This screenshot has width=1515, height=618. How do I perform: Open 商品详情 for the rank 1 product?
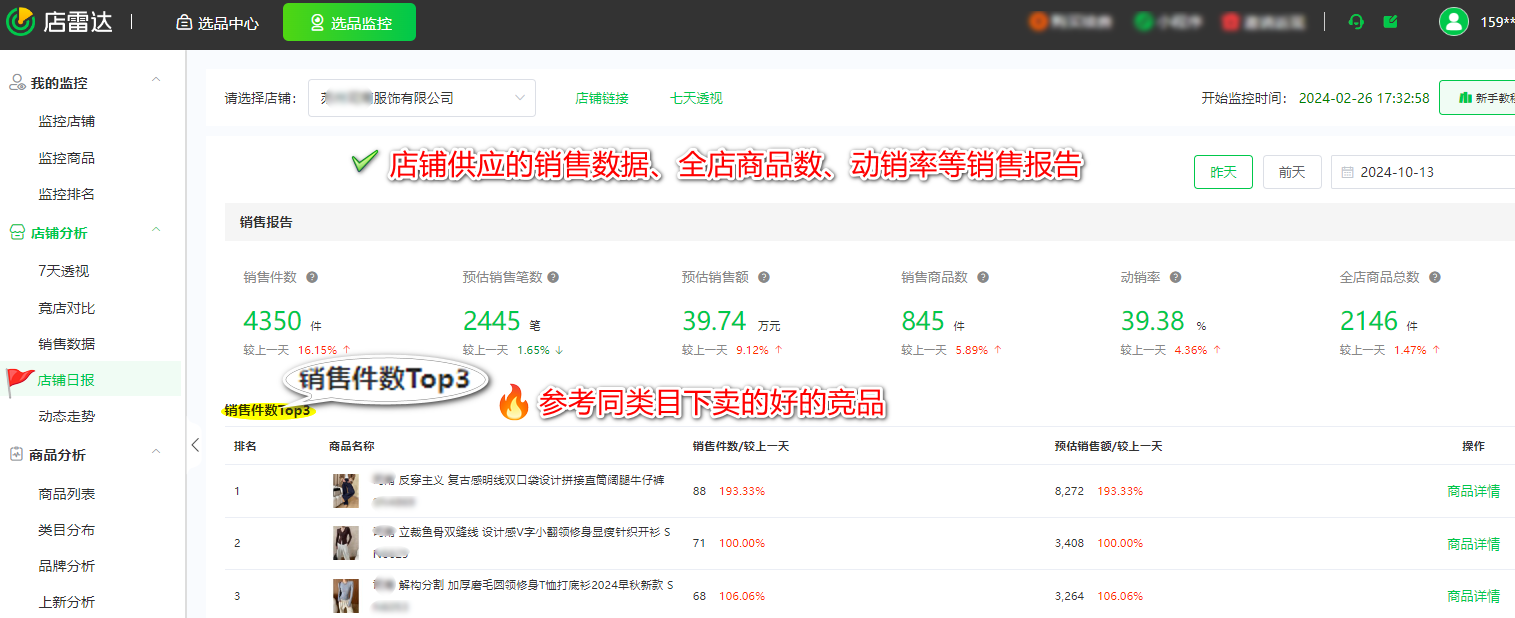tap(1473, 491)
